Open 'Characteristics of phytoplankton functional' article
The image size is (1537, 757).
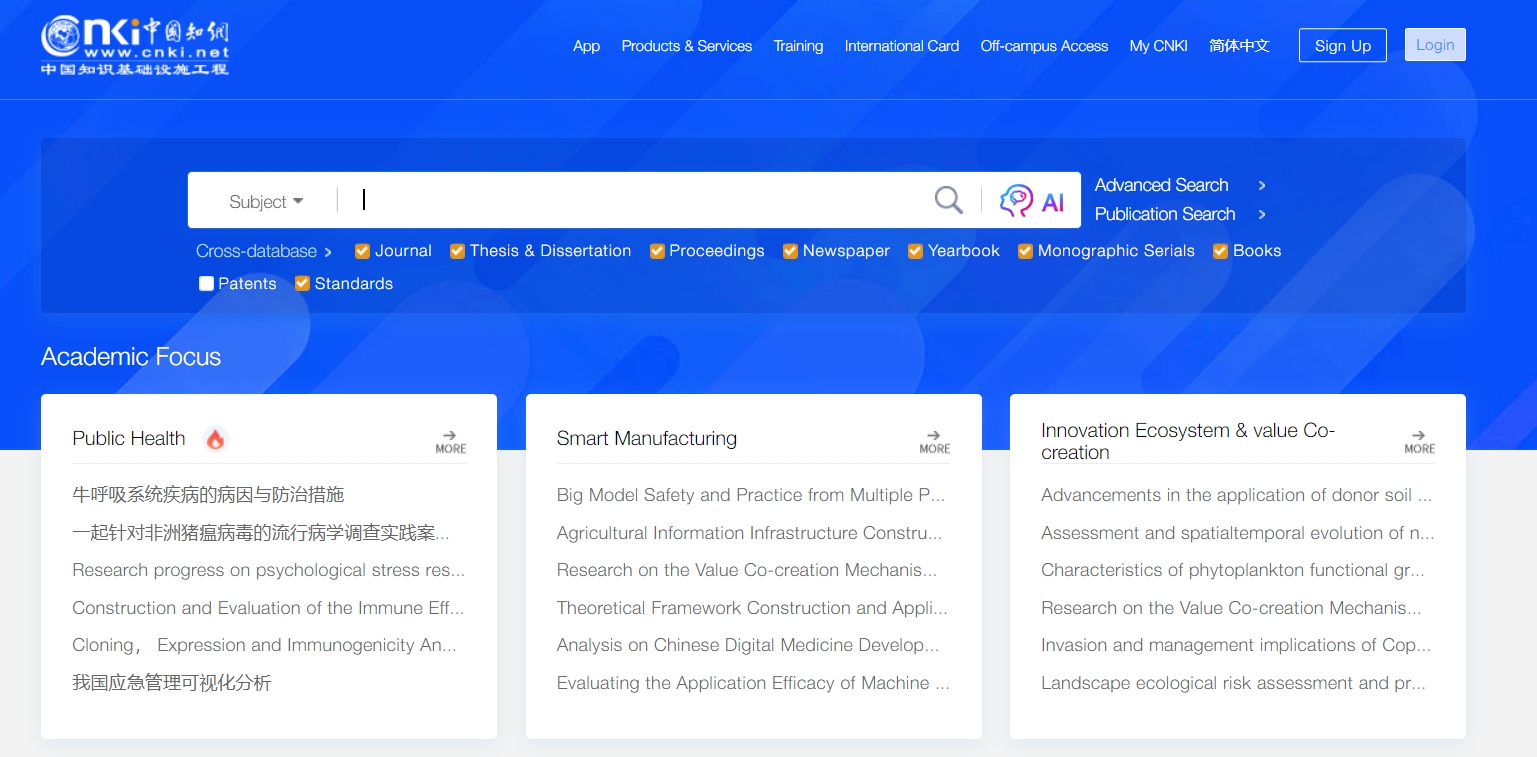pos(1233,570)
